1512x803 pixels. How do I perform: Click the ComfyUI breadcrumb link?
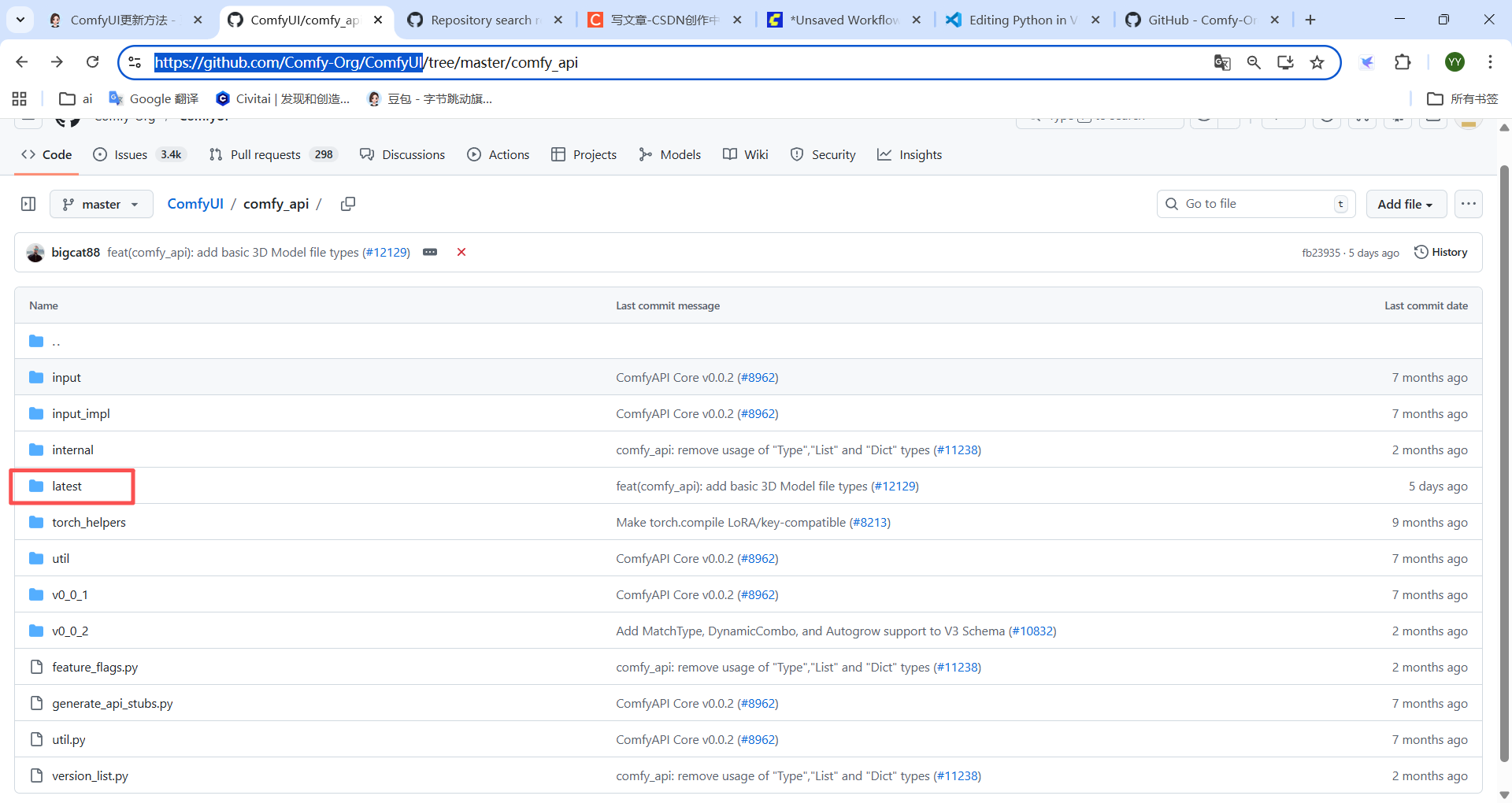(x=195, y=204)
